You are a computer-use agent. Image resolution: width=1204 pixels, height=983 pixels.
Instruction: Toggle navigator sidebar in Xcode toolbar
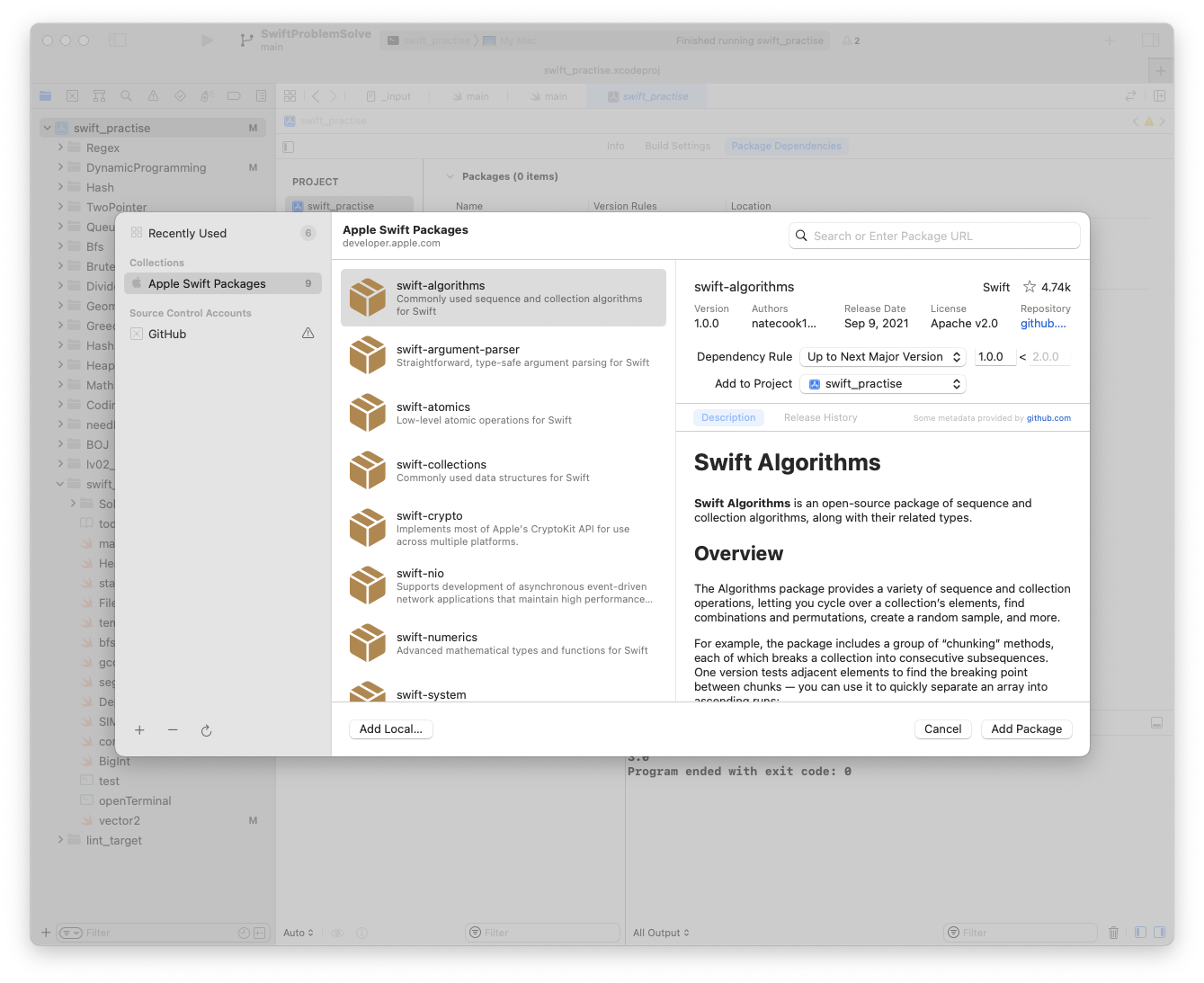(x=118, y=40)
